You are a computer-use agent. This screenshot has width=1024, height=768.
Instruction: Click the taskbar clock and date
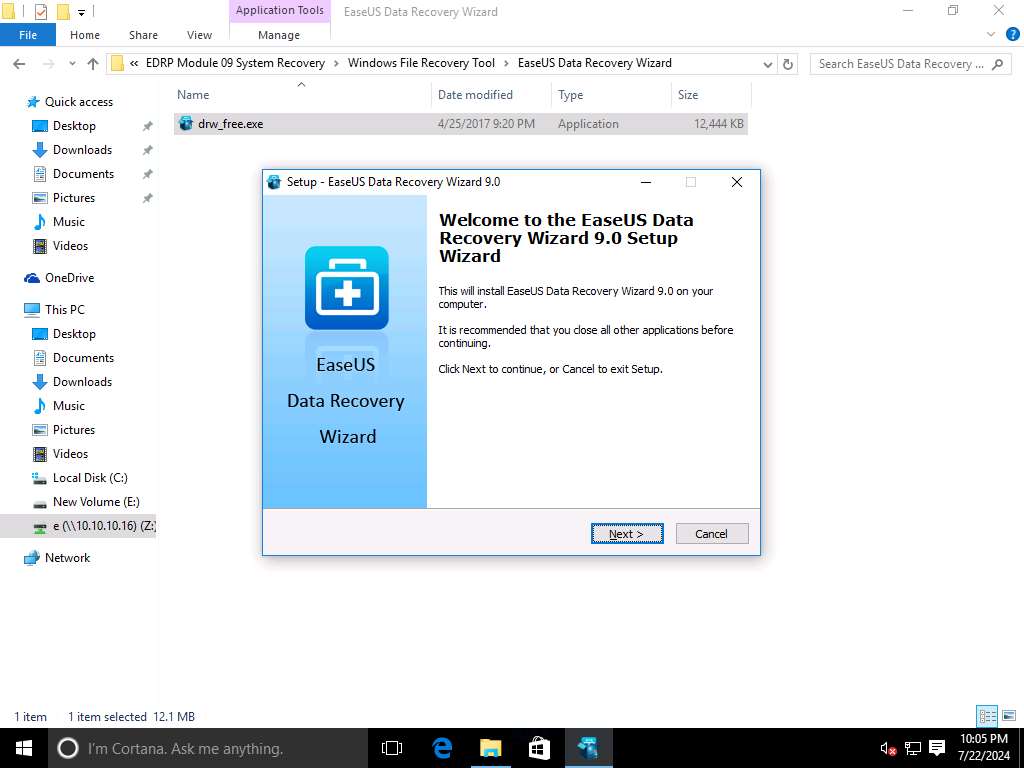pyautogui.click(x=984, y=748)
